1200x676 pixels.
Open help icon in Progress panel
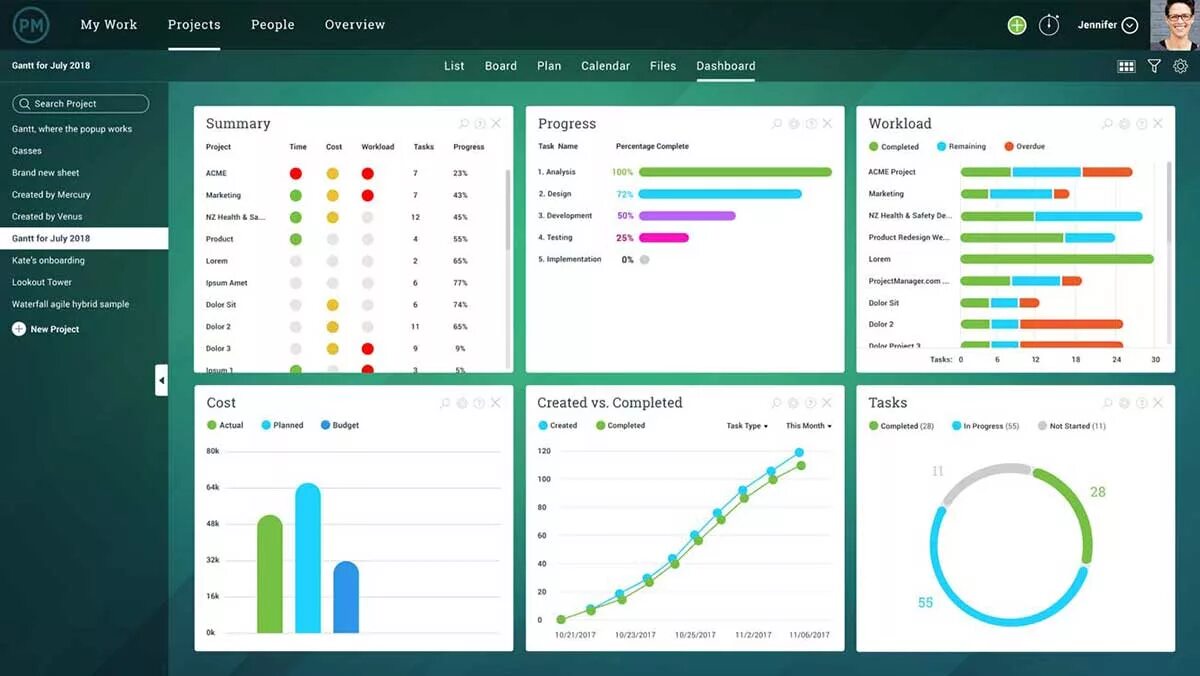(811, 124)
